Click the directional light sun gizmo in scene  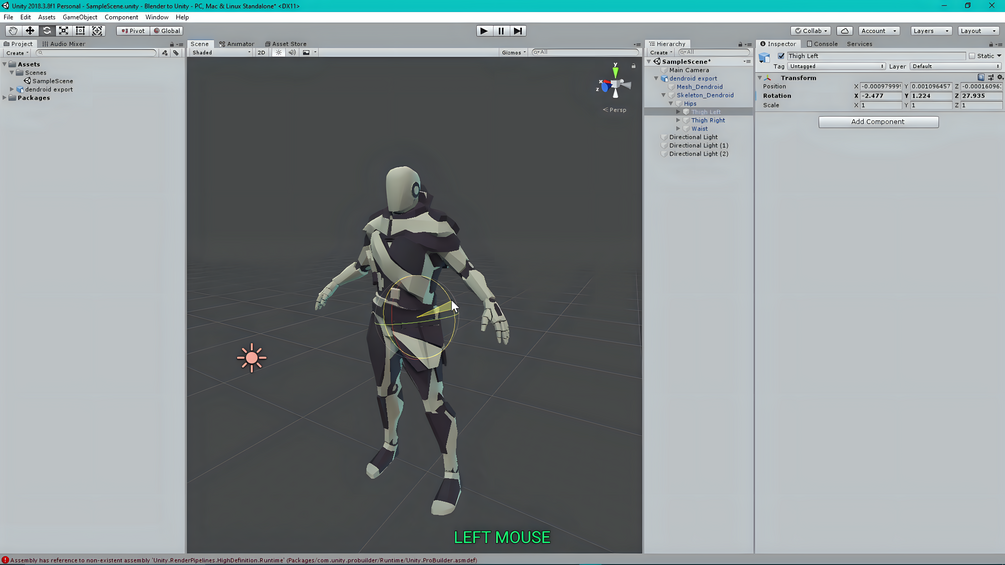pyautogui.click(x=251, y=357)
